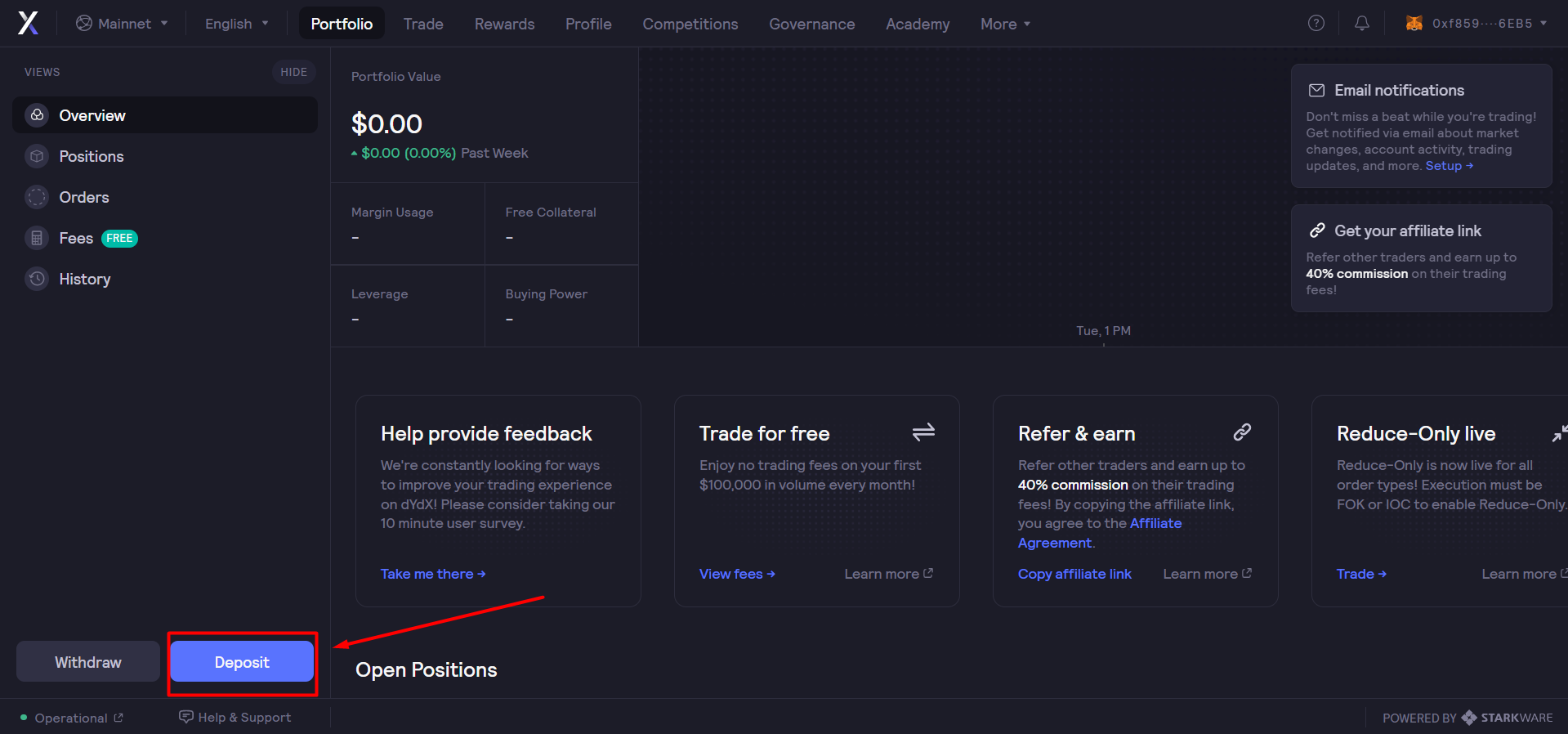Click the dYdX X logo
Viewport: 1568px width, 734px height.
[28, 23]
